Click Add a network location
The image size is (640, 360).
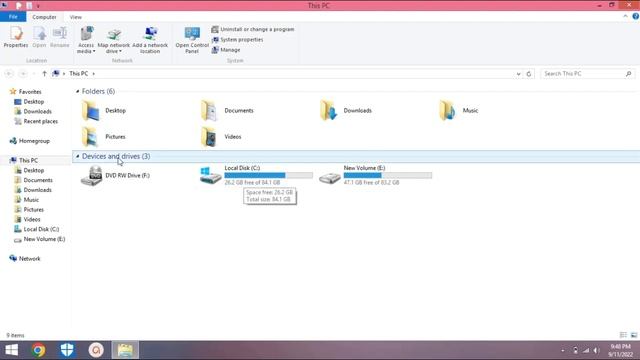point(150,40)
